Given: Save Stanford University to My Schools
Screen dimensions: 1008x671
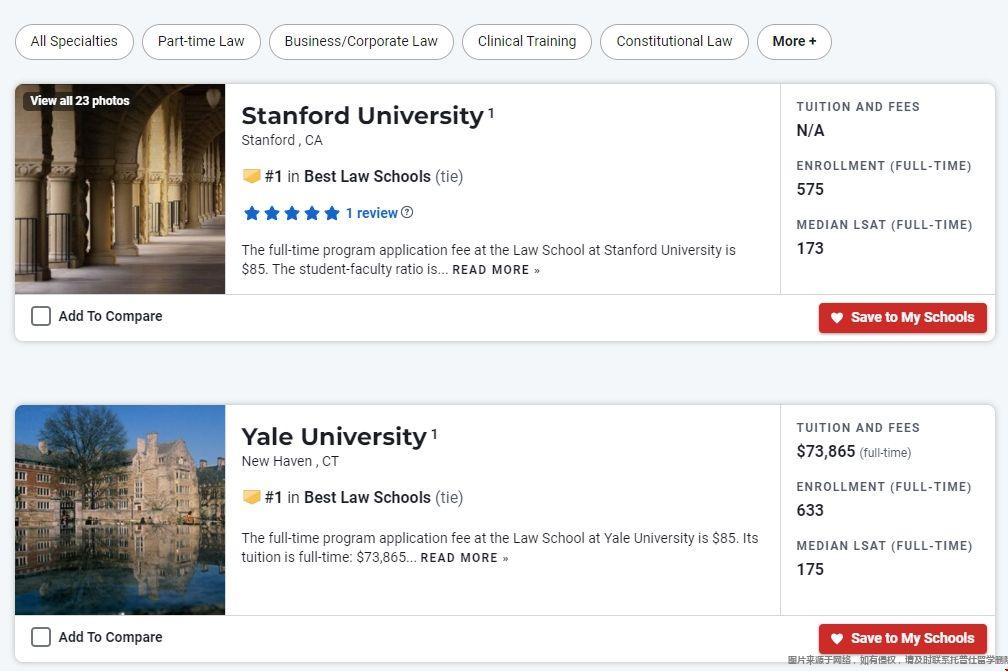Looking at the screenshot, I should point(903,318).
